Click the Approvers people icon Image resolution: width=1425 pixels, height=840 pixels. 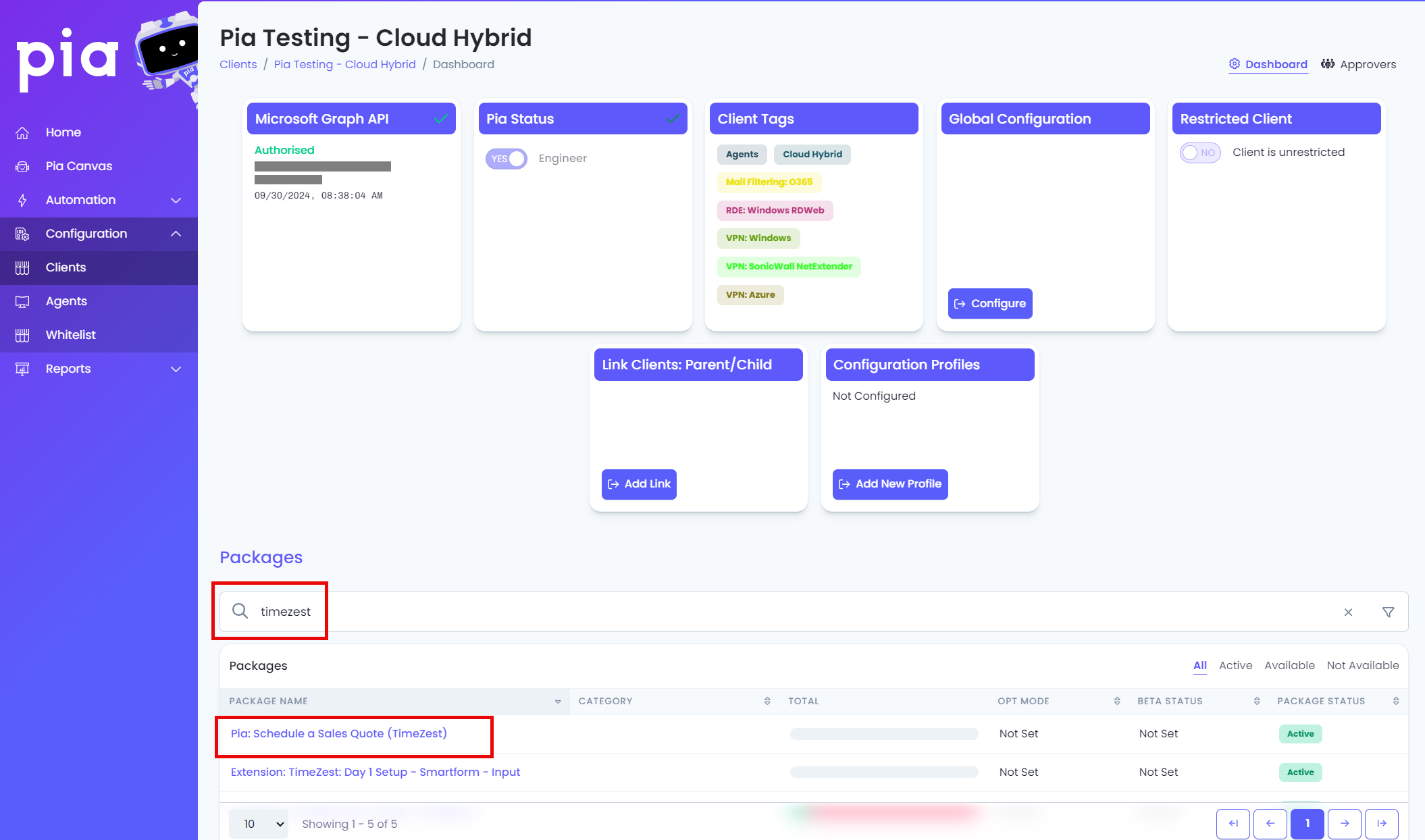1328,64
